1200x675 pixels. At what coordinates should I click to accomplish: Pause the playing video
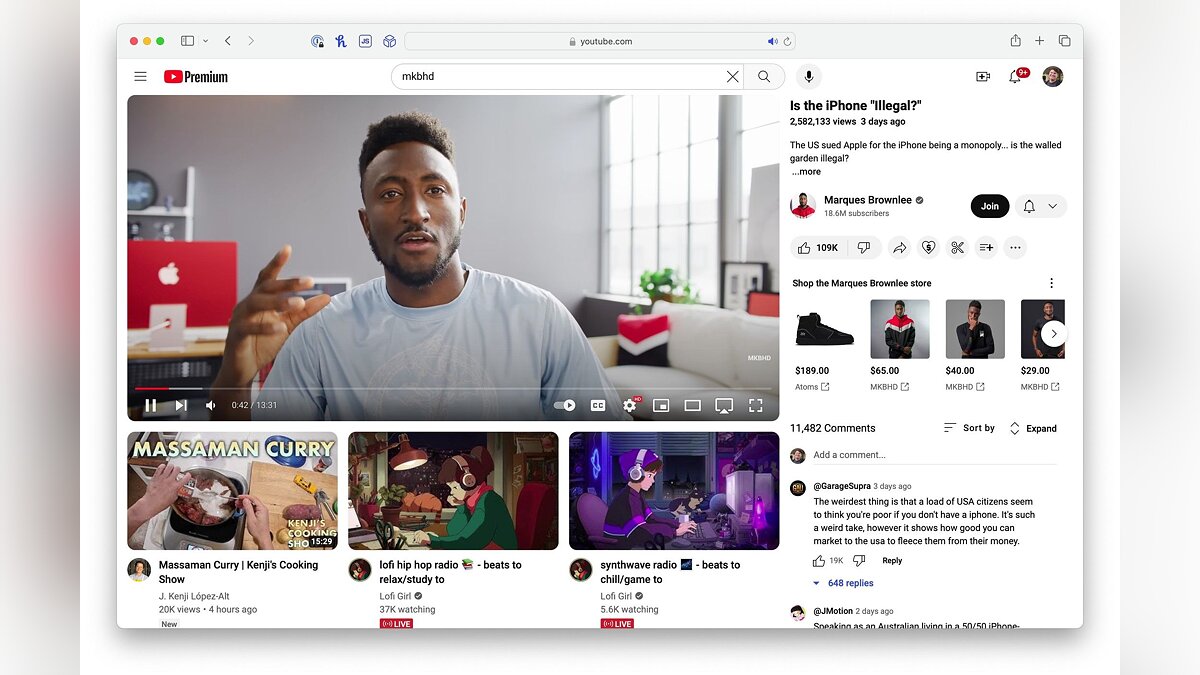click(151, 405)
